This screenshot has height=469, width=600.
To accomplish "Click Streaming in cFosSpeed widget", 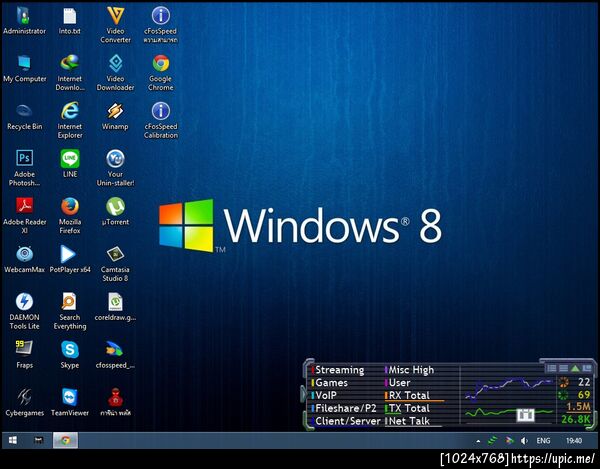I will [x=339, y=370].
